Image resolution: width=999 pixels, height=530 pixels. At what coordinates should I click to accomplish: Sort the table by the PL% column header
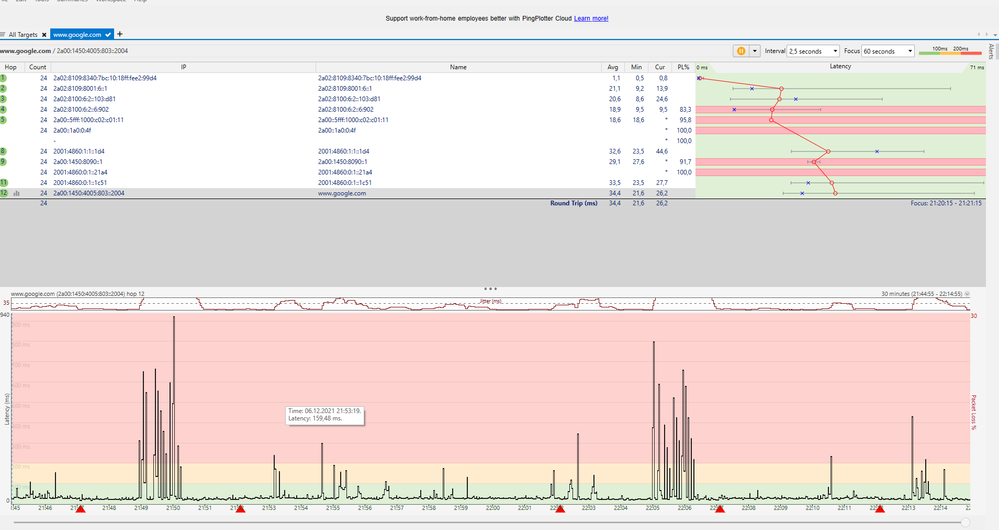pos(683,67)
